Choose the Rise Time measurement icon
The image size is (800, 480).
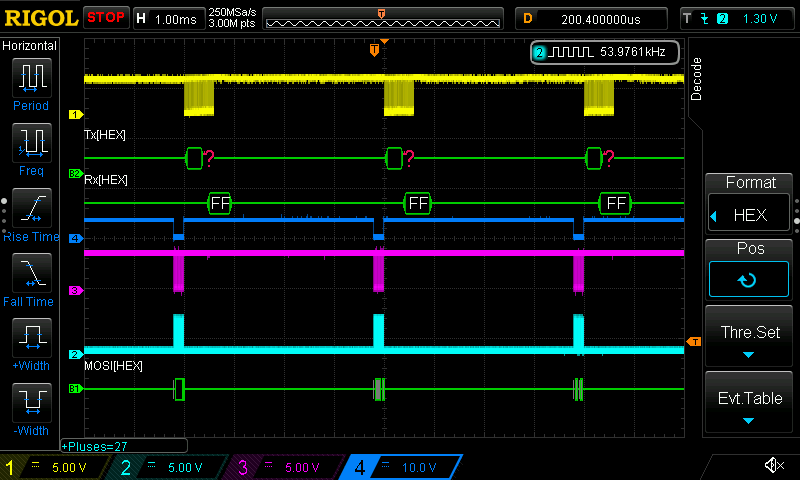[30, 207]
